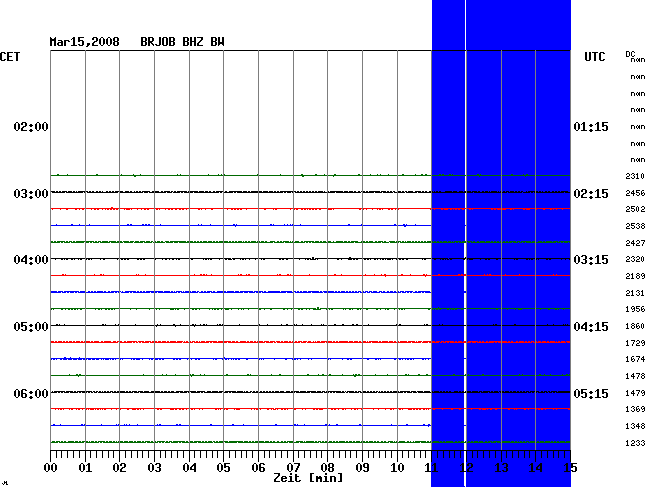This screenshot has width=650, height=494.
Task: Pick the DC value 1860
Action: pyautogui.click(x=635, y=326)
